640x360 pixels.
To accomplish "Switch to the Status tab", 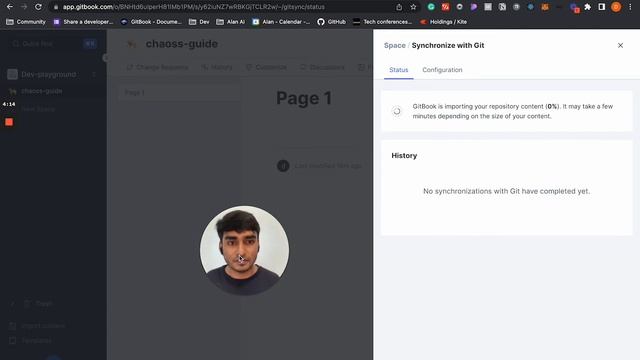I will [x=399, y=70].
